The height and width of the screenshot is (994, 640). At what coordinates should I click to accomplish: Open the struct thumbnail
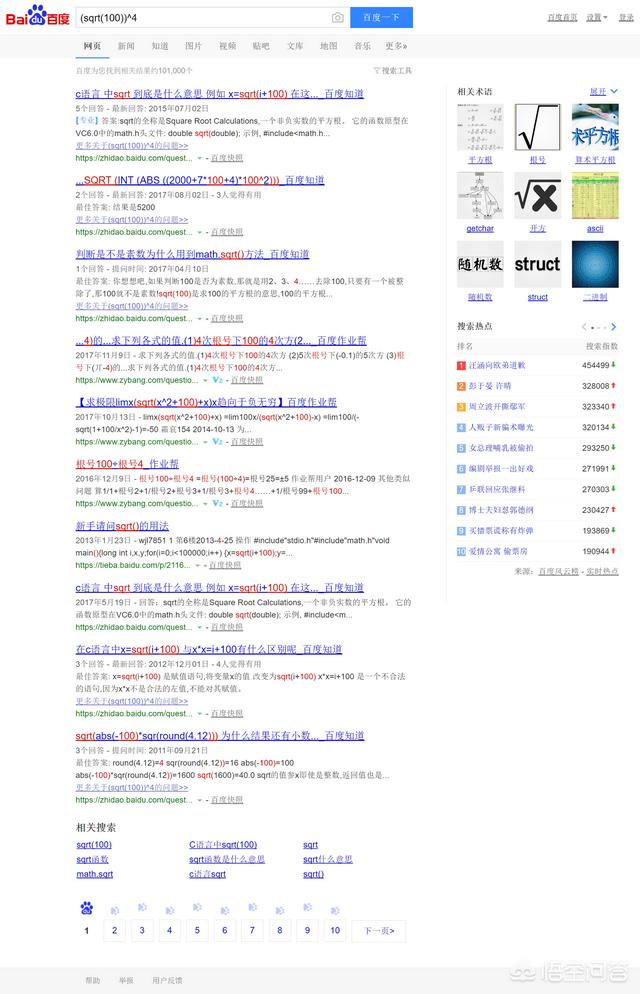pyautogui.click(x=537, y=264)
